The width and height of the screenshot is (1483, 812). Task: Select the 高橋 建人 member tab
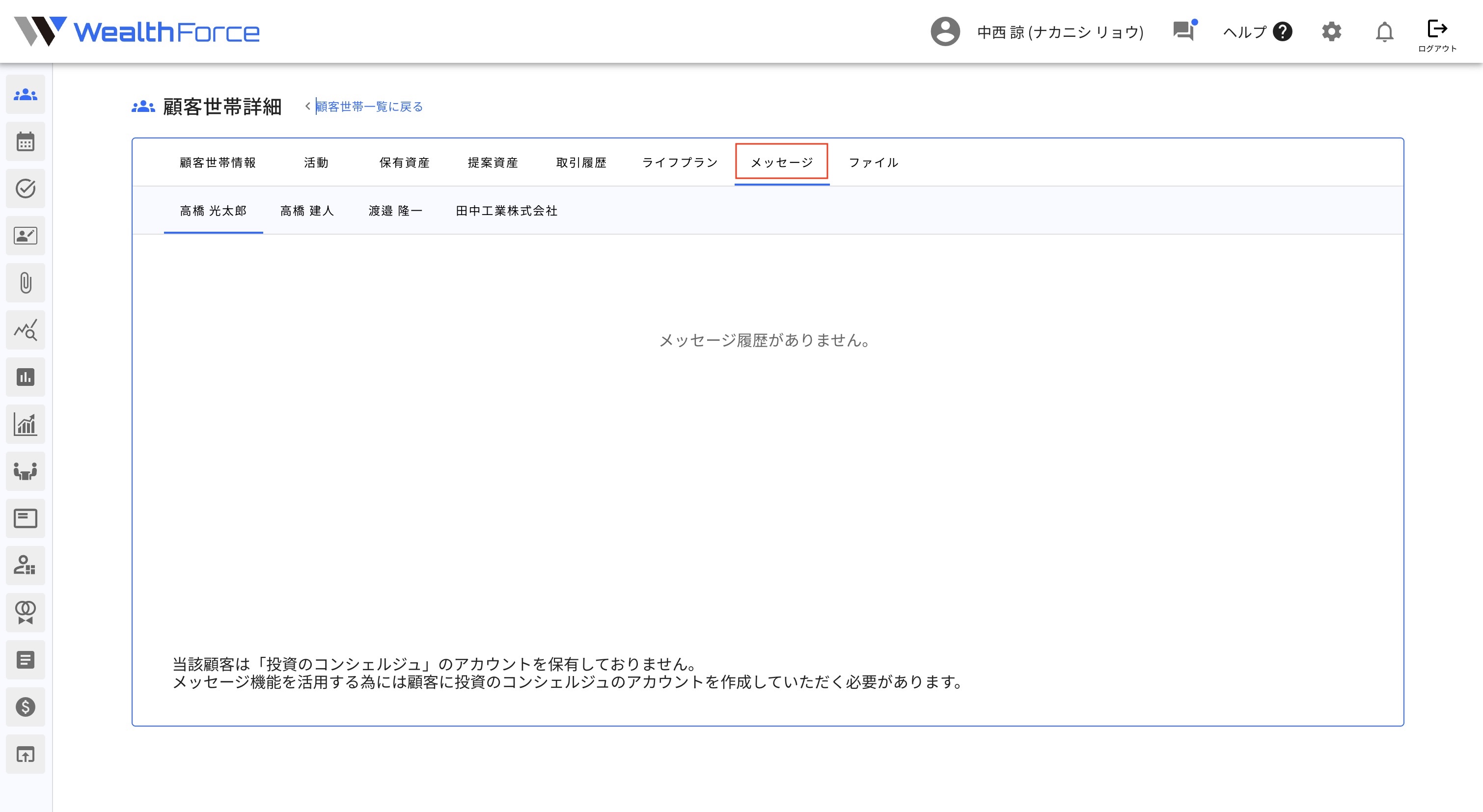[x=307, y=211]
